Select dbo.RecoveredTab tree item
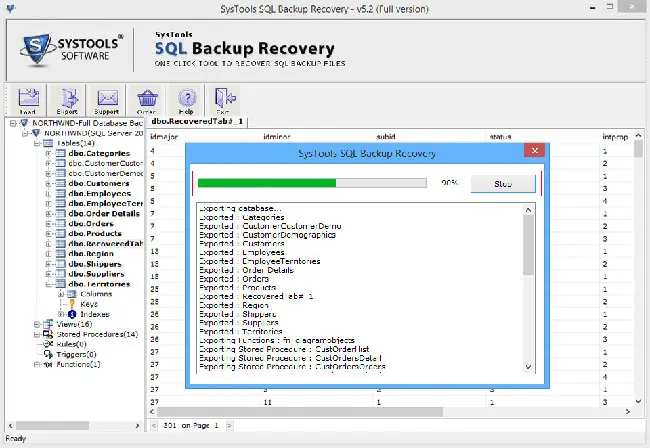This screenshot has width=650, height=448. click(x=105, y=244)
